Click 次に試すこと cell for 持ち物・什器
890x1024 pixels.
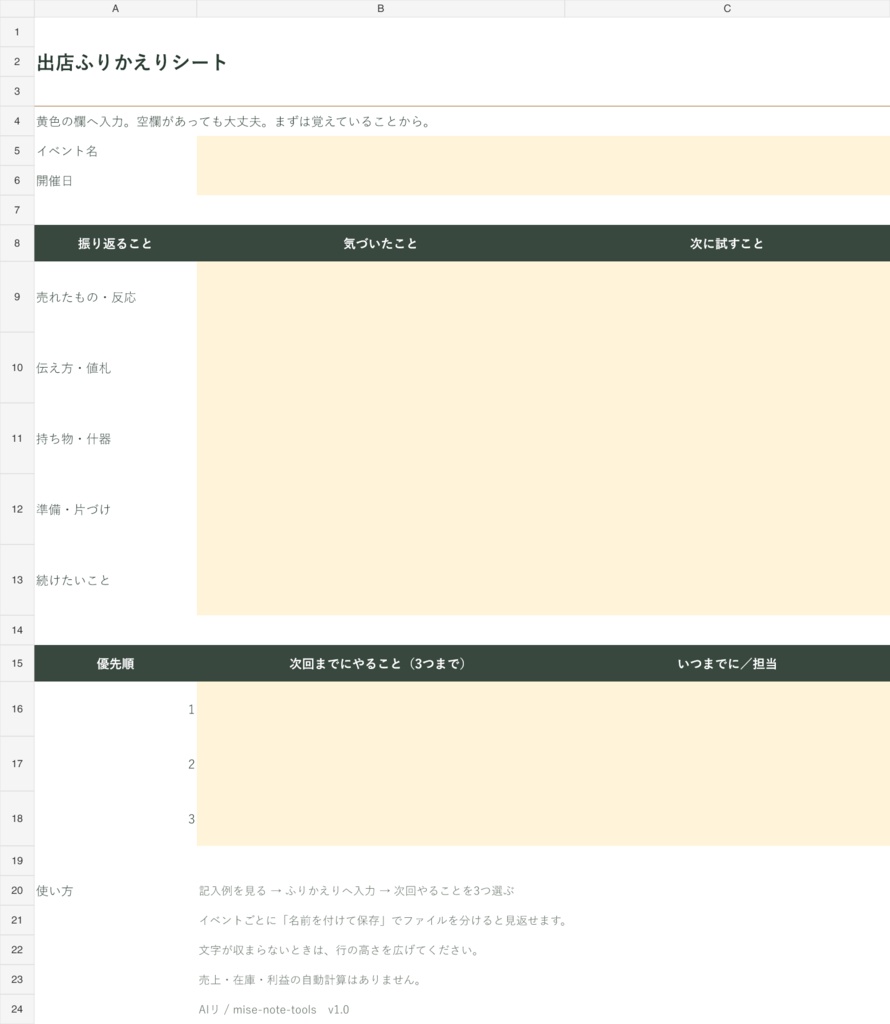727,438
